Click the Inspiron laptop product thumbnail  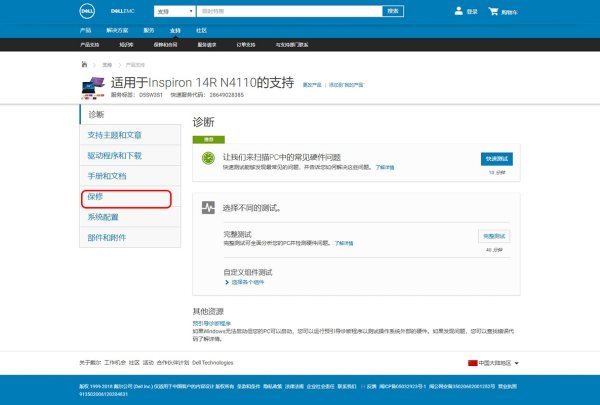pos(93,88)
